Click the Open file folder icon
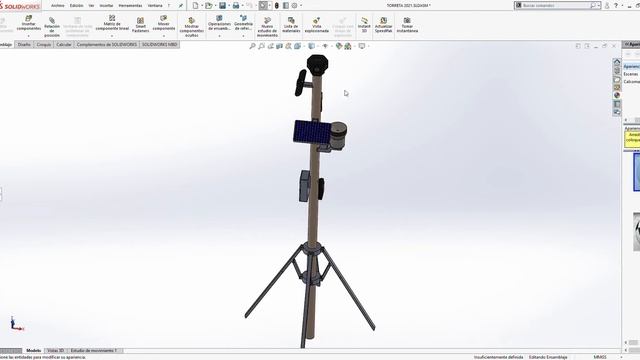The image size is (640, 360). [209, 6]
